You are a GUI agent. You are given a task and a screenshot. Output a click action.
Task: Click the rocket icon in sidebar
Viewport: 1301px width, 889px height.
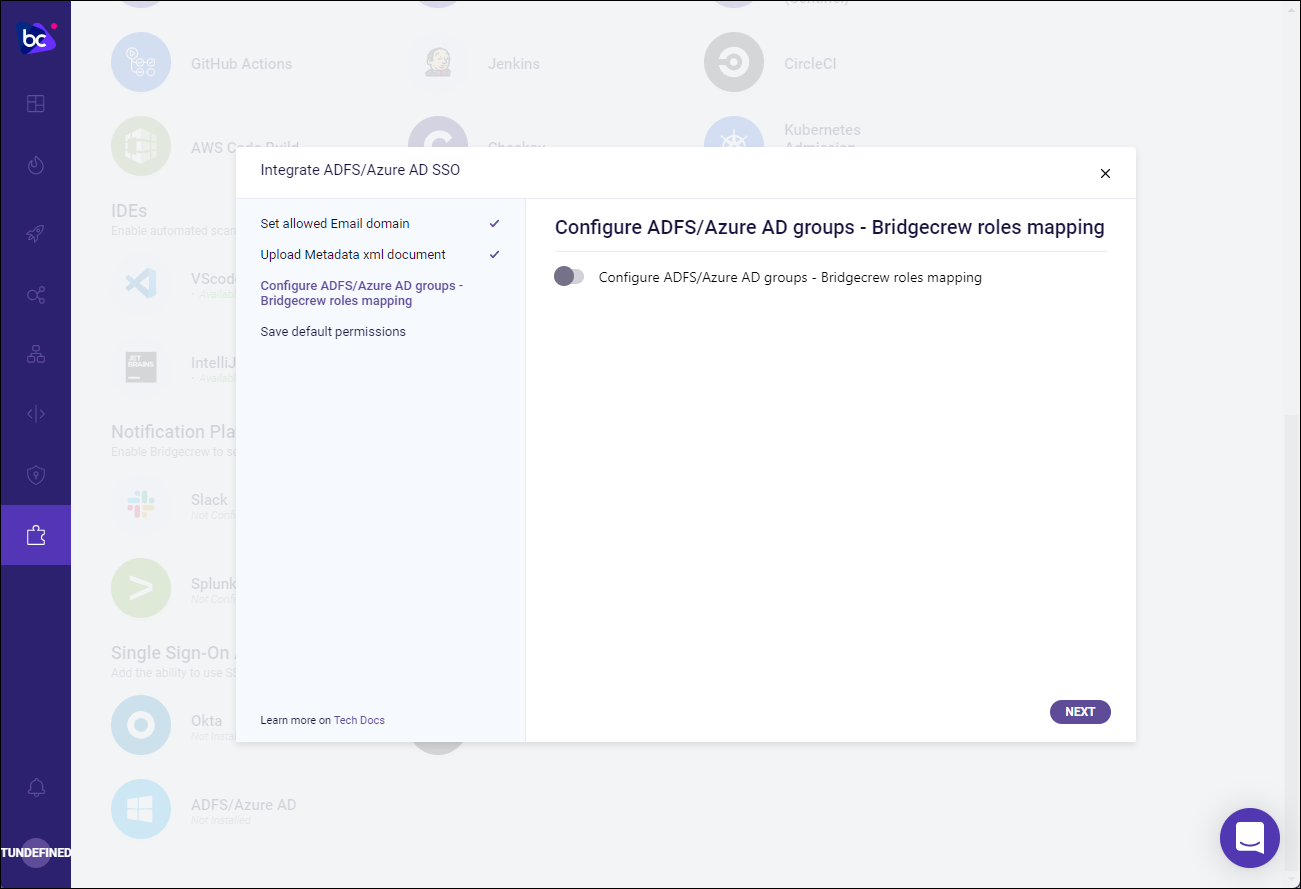pos(36,234)
